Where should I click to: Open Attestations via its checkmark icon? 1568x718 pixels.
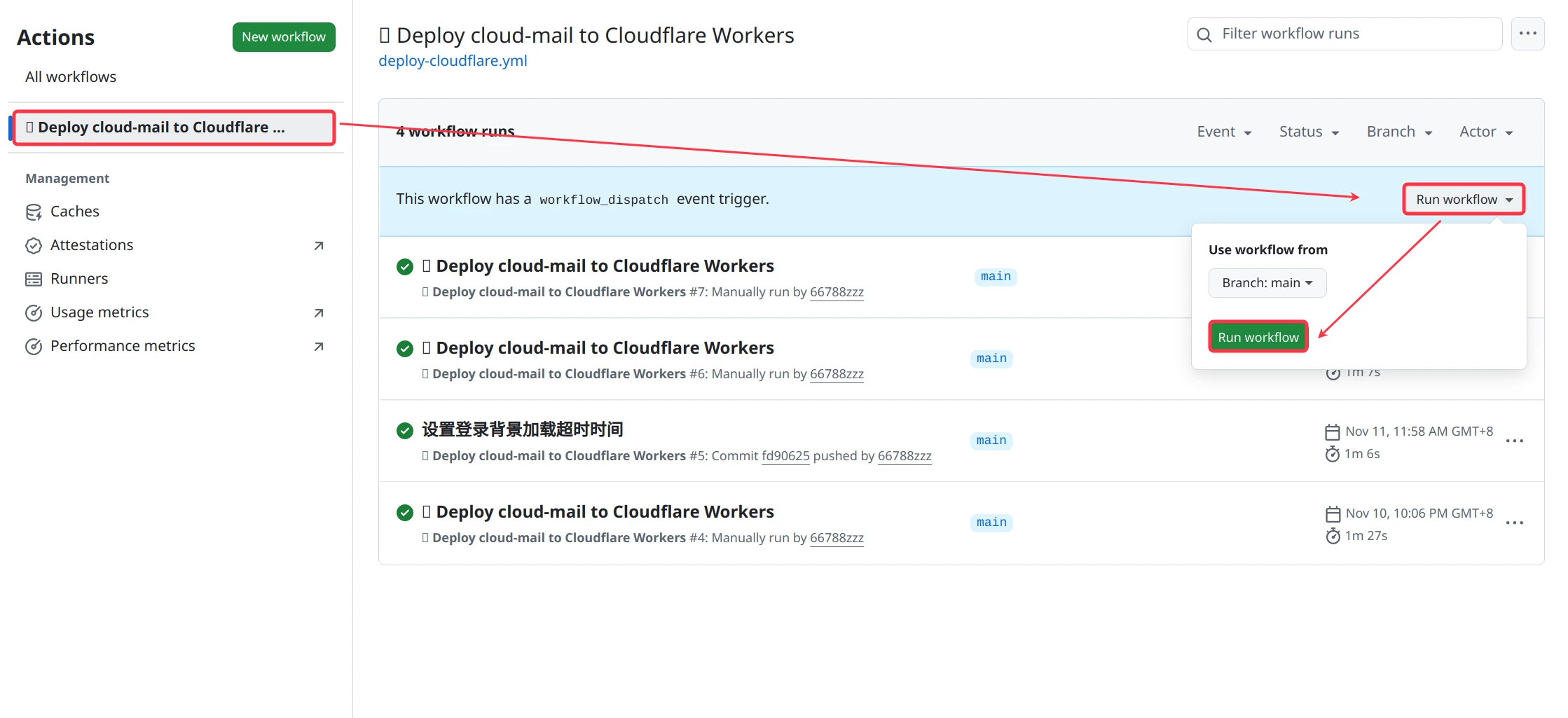coord(34,245)
